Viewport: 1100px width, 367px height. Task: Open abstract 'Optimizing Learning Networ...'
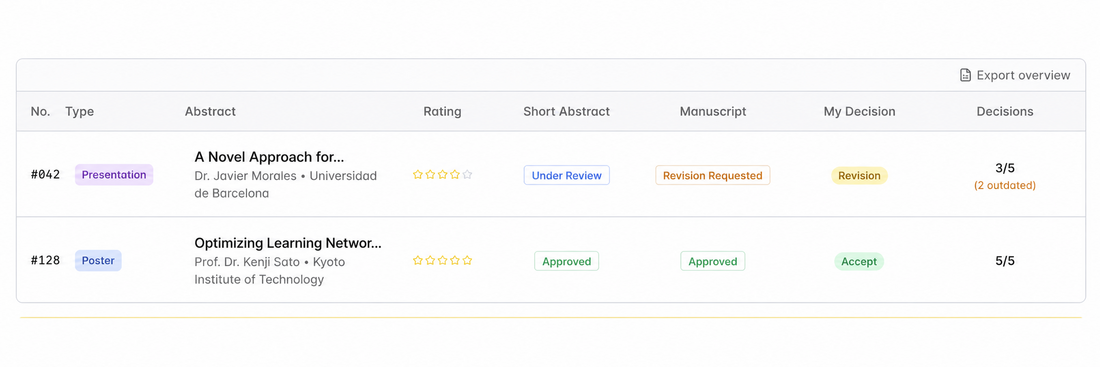(x=288, y=243)
